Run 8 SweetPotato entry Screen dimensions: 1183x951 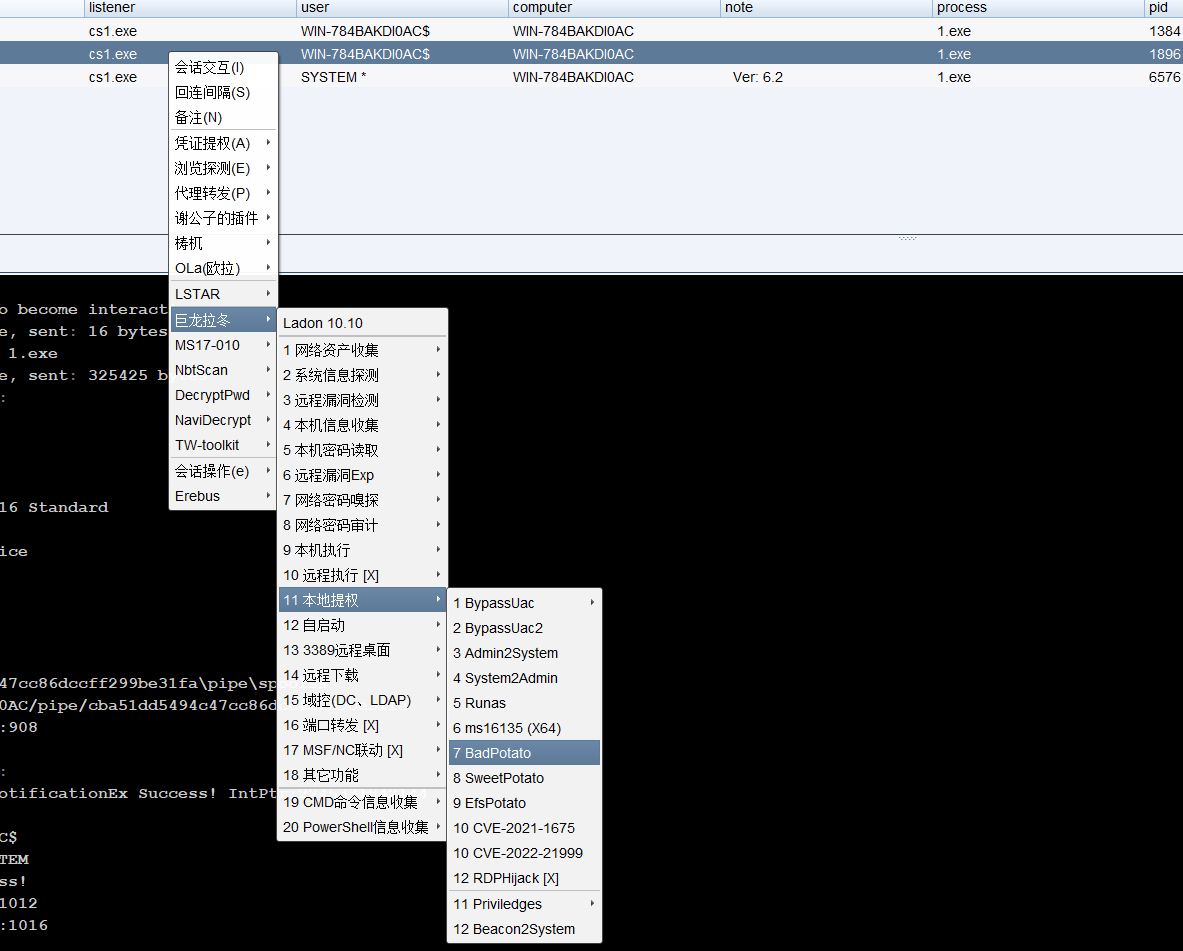[x=524, y=778]
